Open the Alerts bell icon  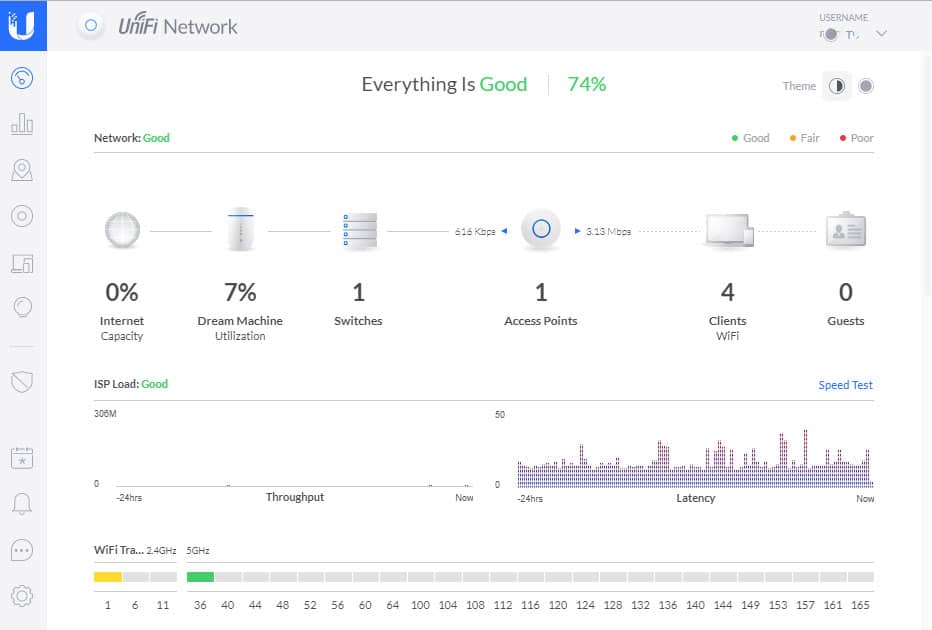coord(22,504)
